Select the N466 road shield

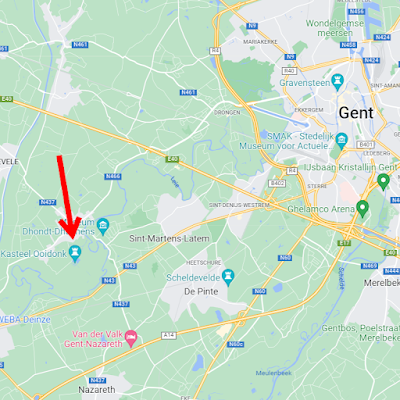point(113,176)
